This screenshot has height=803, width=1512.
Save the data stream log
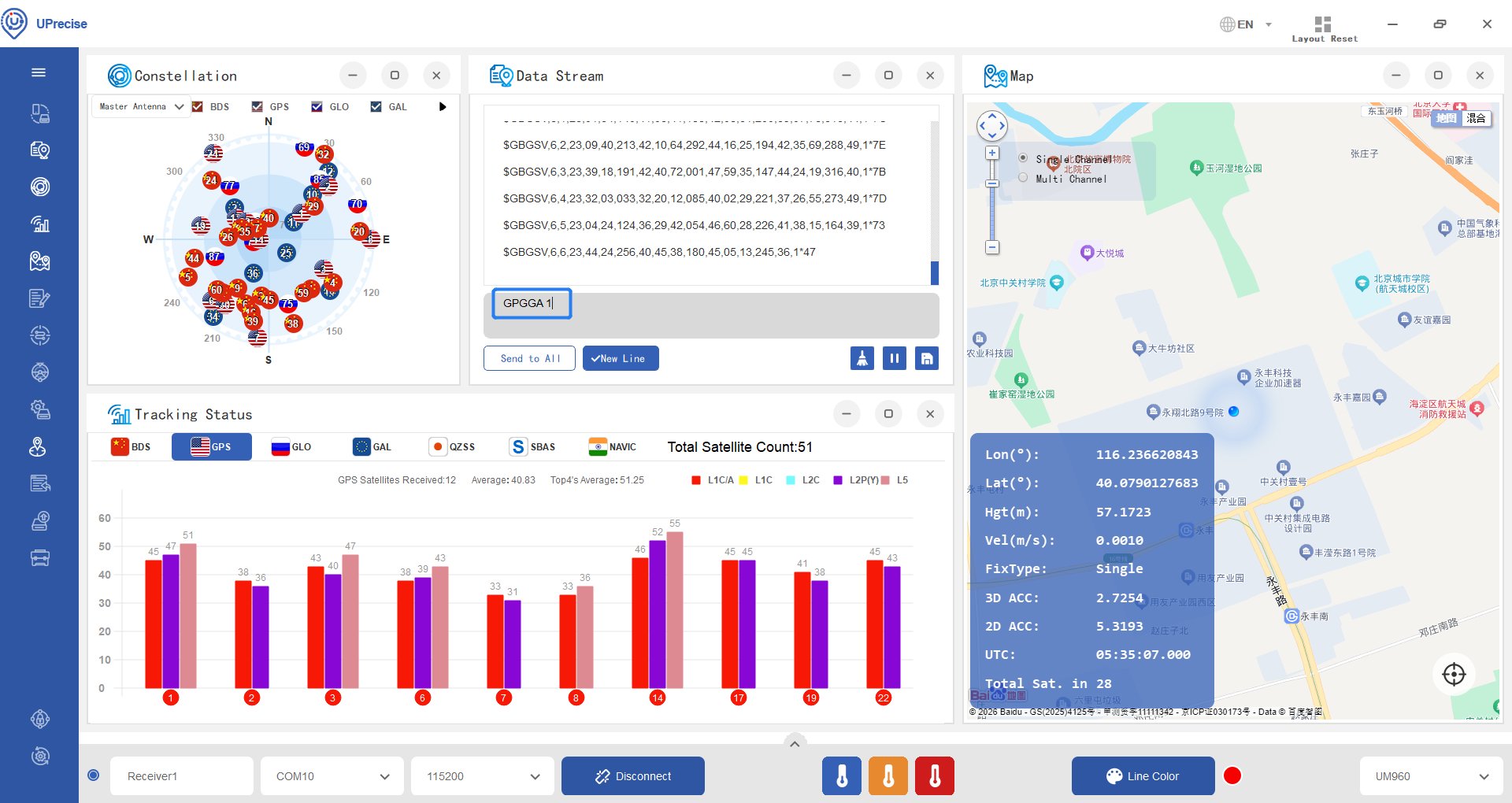(x=927, y=358)
